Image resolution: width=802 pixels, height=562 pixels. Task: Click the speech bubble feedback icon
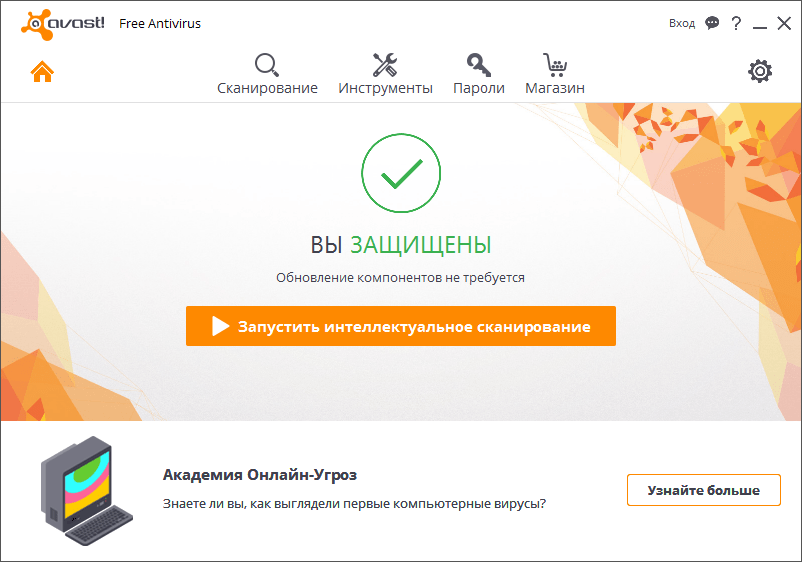(712, 23)
